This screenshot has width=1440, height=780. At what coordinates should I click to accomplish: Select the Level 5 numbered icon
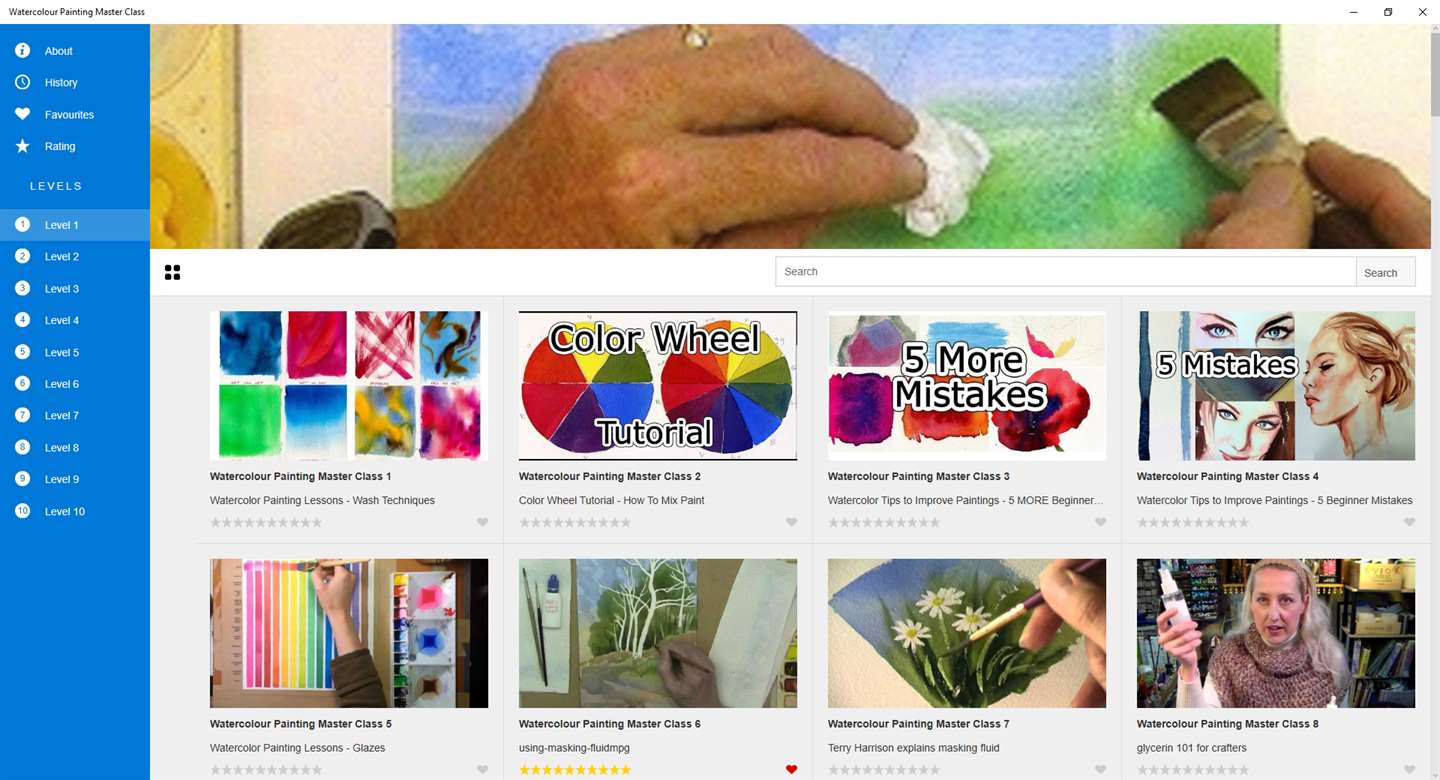tap(22, 352)
